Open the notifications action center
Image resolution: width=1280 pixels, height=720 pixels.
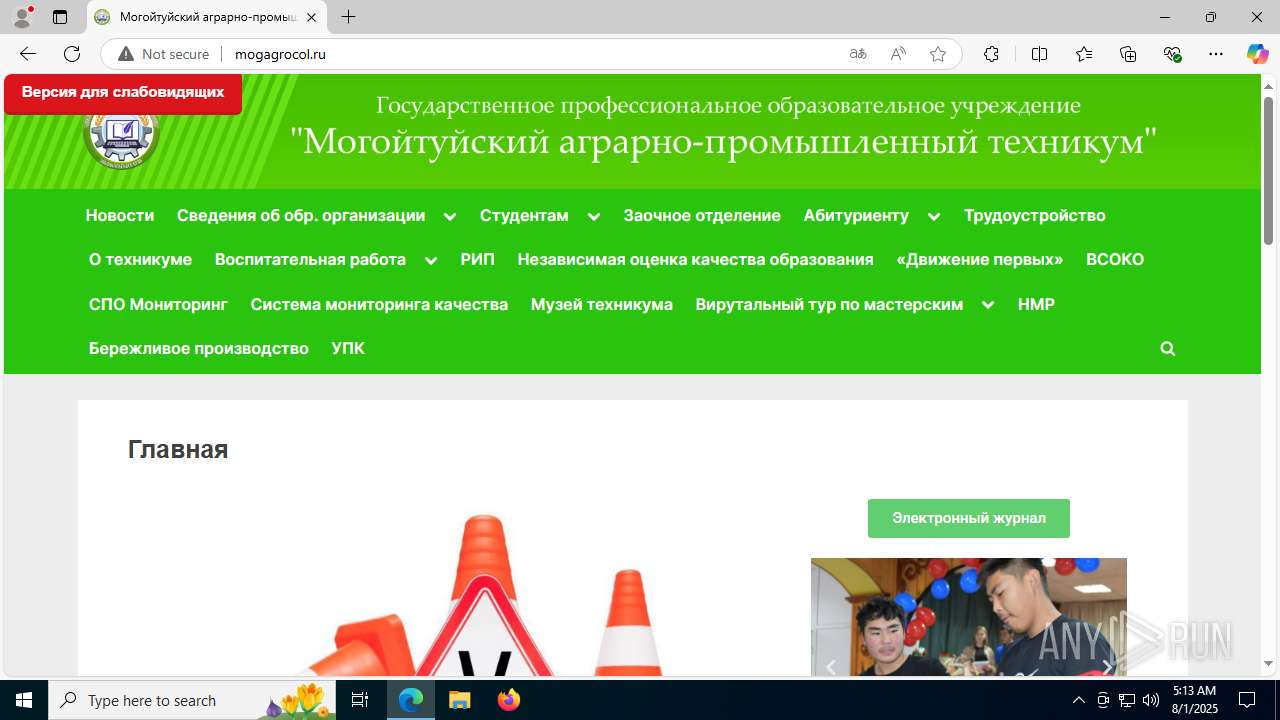(x=1247, y=700)
